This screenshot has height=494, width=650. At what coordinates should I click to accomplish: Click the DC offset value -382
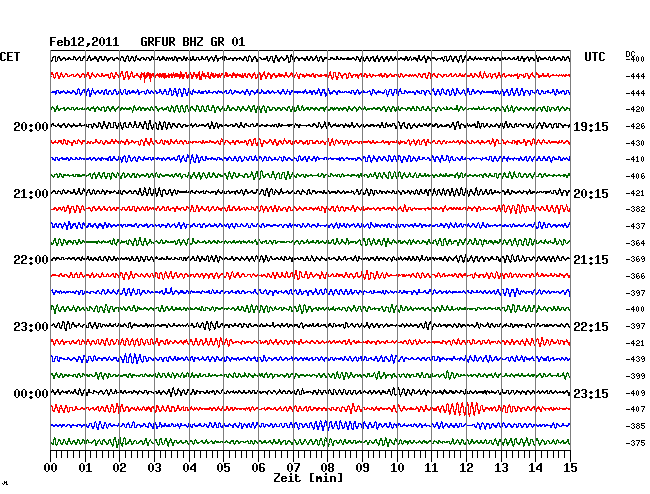pyautogui.click(x=635, y=209)
